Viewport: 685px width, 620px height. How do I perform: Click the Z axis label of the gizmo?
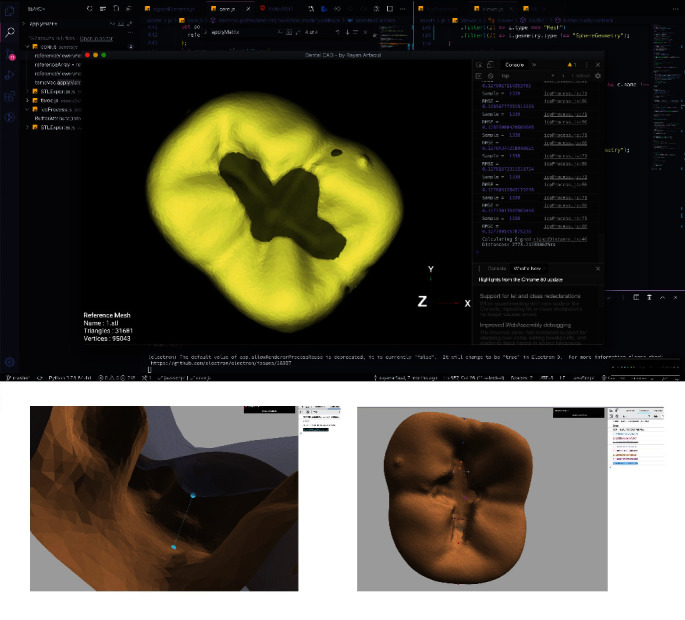click(x=422, y=301)
